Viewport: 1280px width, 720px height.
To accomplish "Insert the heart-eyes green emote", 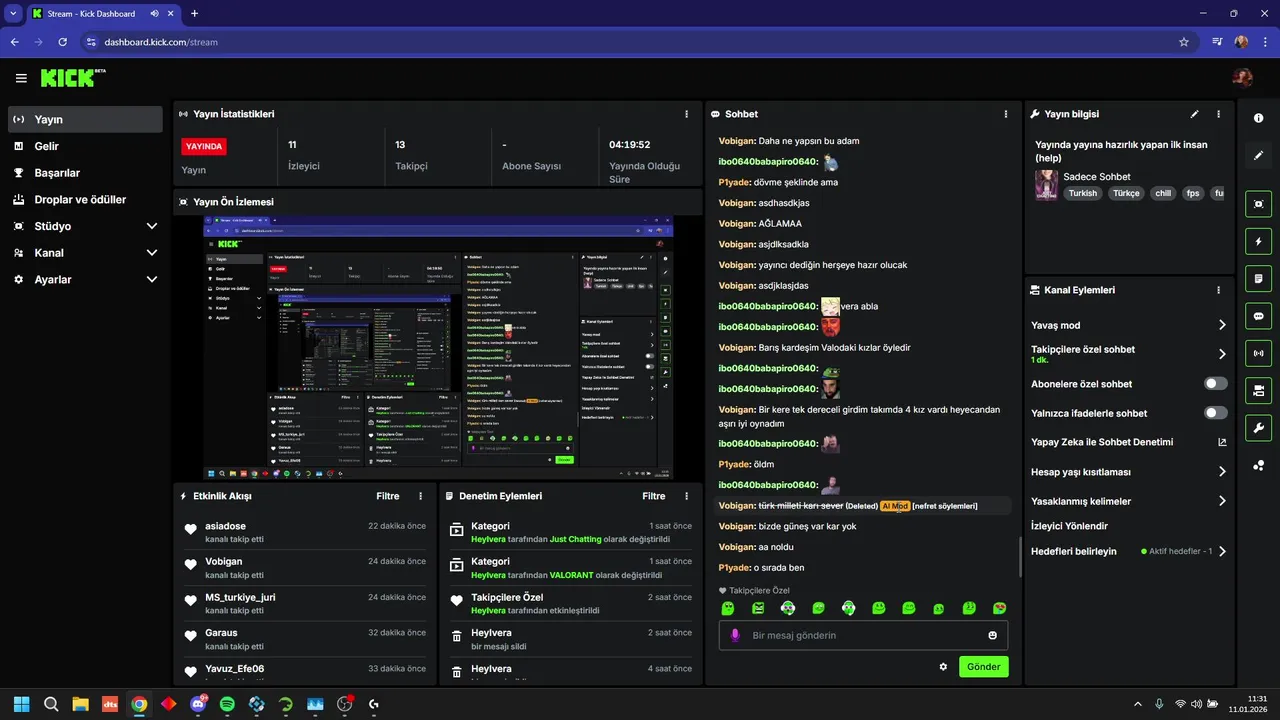I will 999,608.
